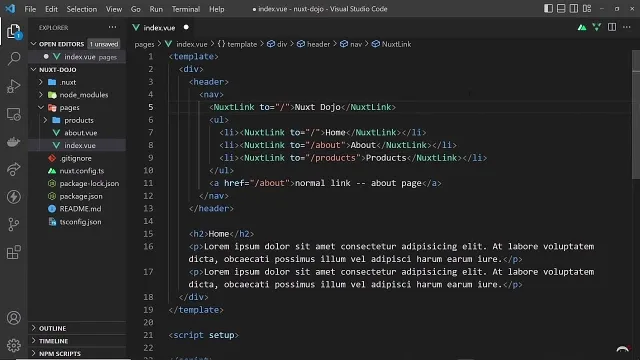Select index.vue under Open Editors
This screenshot has width=640, height=360.
(x=80, y=57)
